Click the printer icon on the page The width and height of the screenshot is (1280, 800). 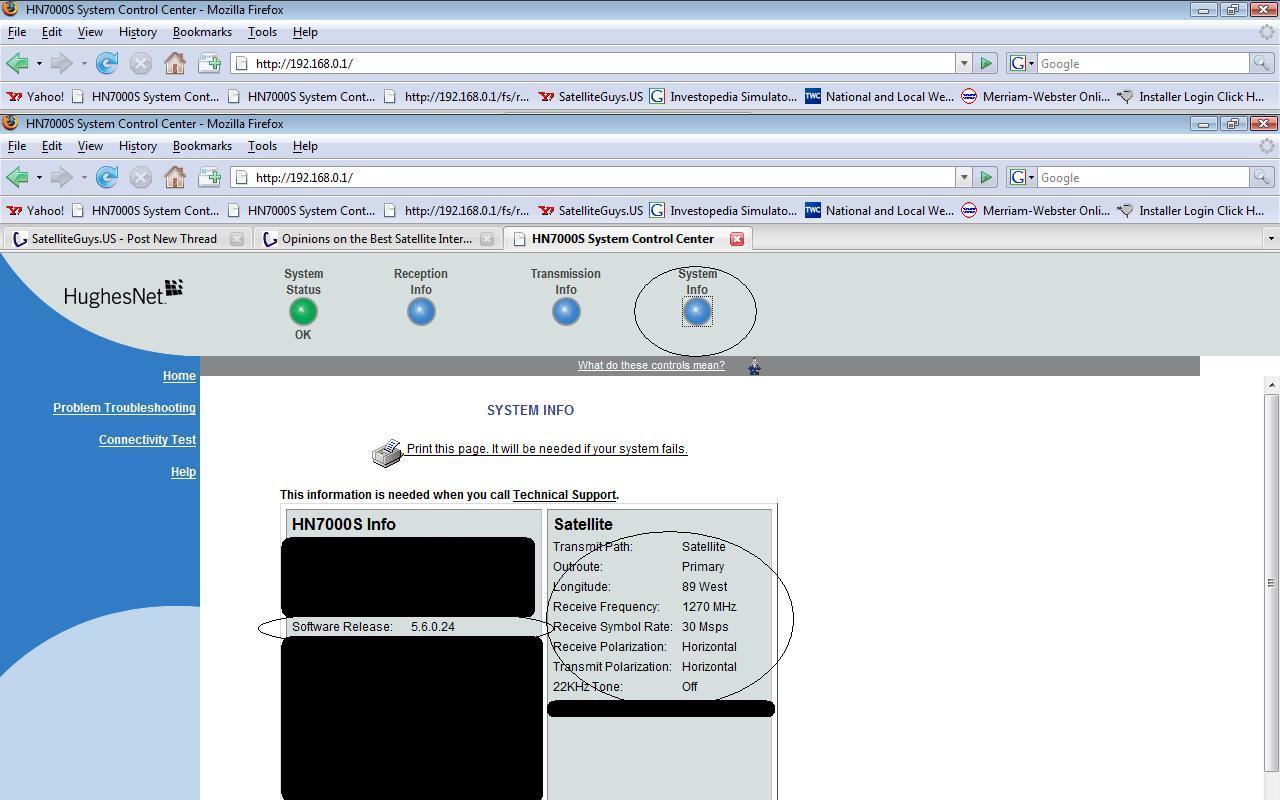coord(387,453)
